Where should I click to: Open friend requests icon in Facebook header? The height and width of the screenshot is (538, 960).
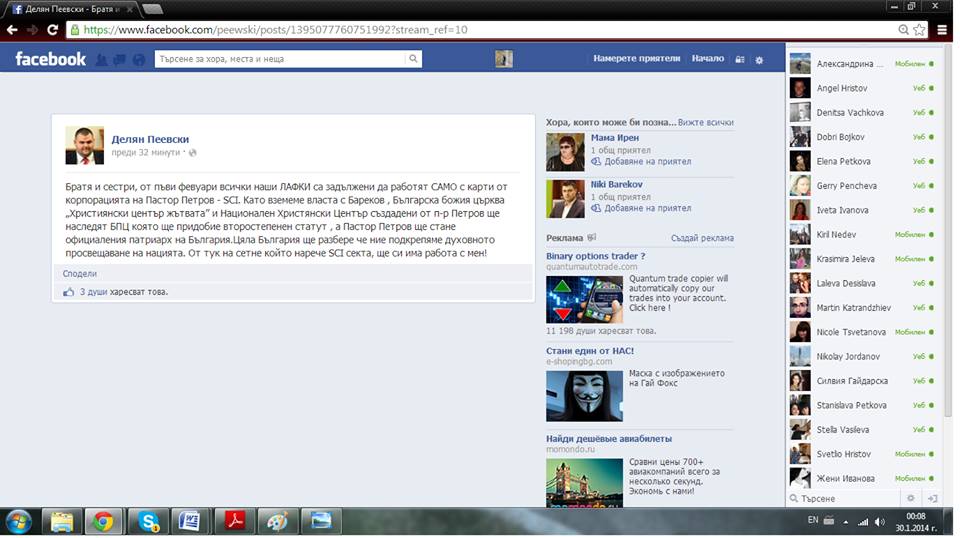click(x=102, y=59)
